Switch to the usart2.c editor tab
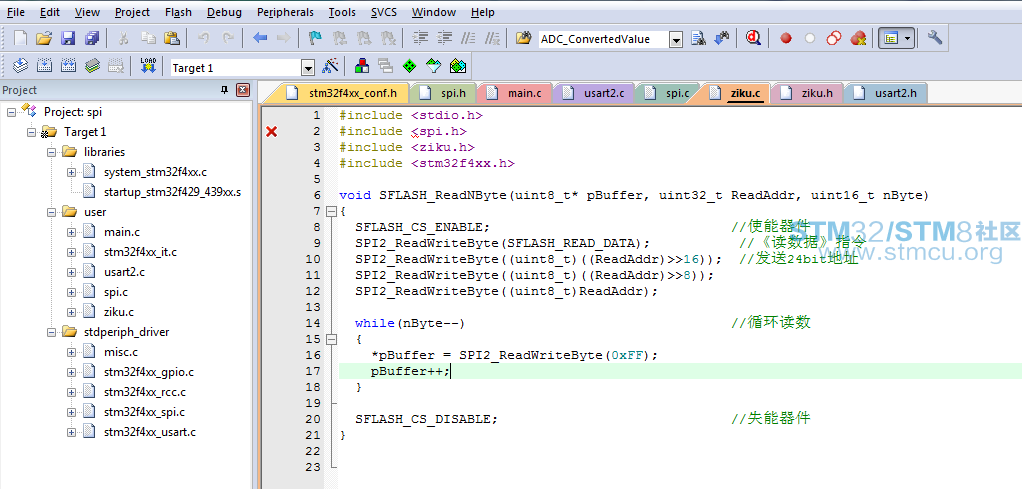This screenshot has height=489, width=1022. pyautogui.click(x=592, y=93)
